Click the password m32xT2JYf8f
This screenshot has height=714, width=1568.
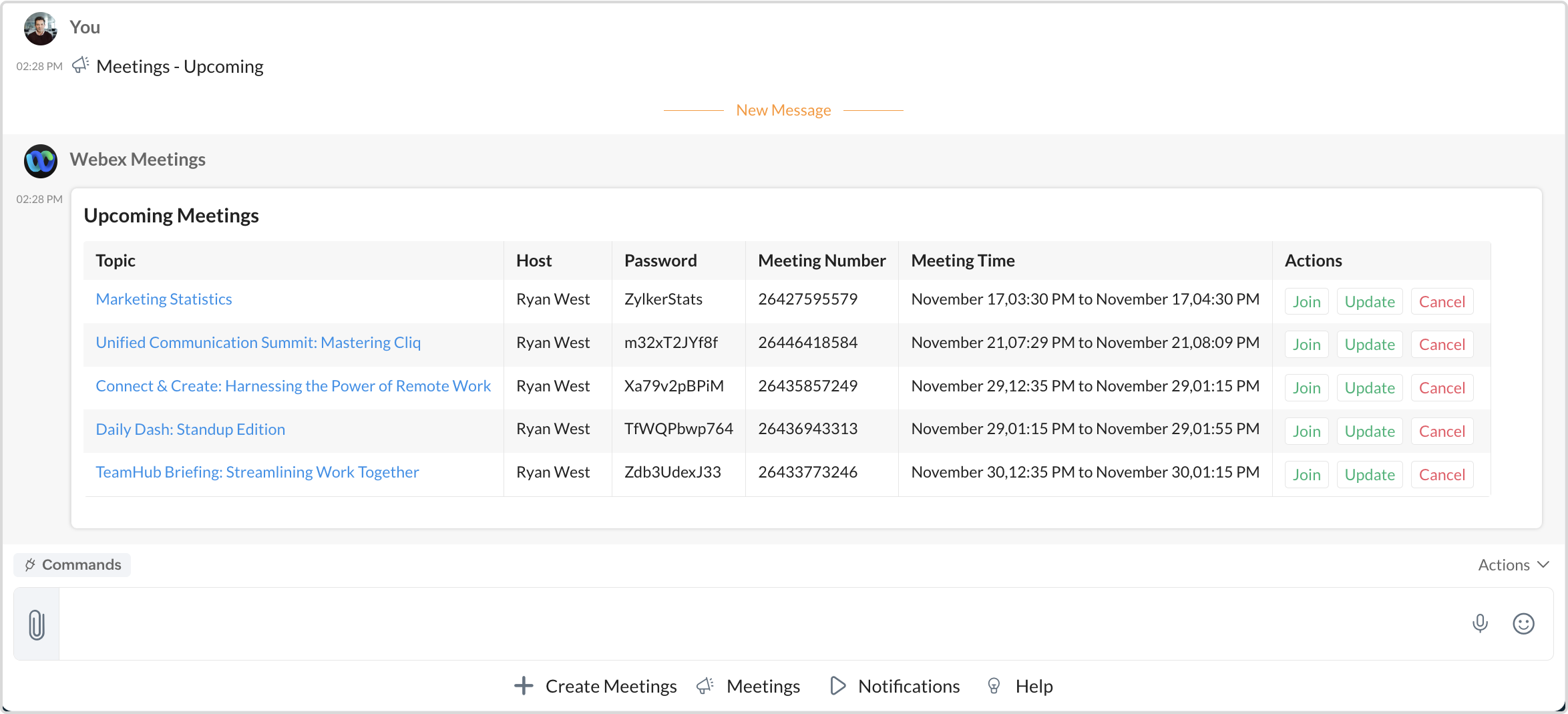point(670,343)
